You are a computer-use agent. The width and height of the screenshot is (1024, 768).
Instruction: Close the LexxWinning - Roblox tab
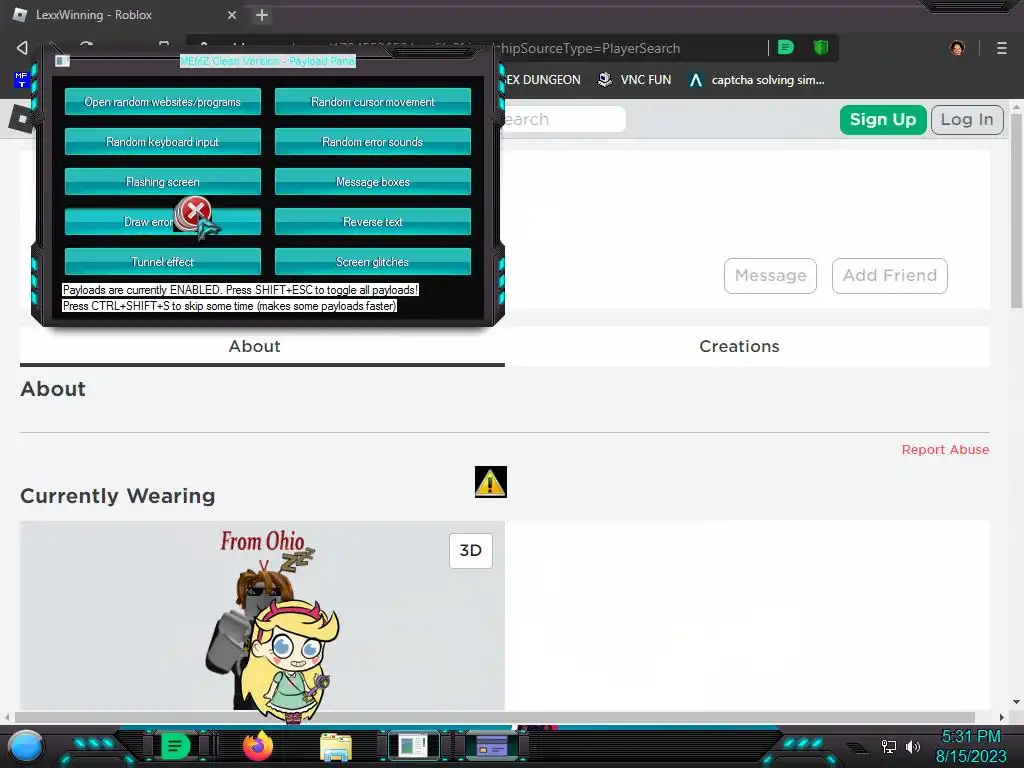[x=232, y=15]
